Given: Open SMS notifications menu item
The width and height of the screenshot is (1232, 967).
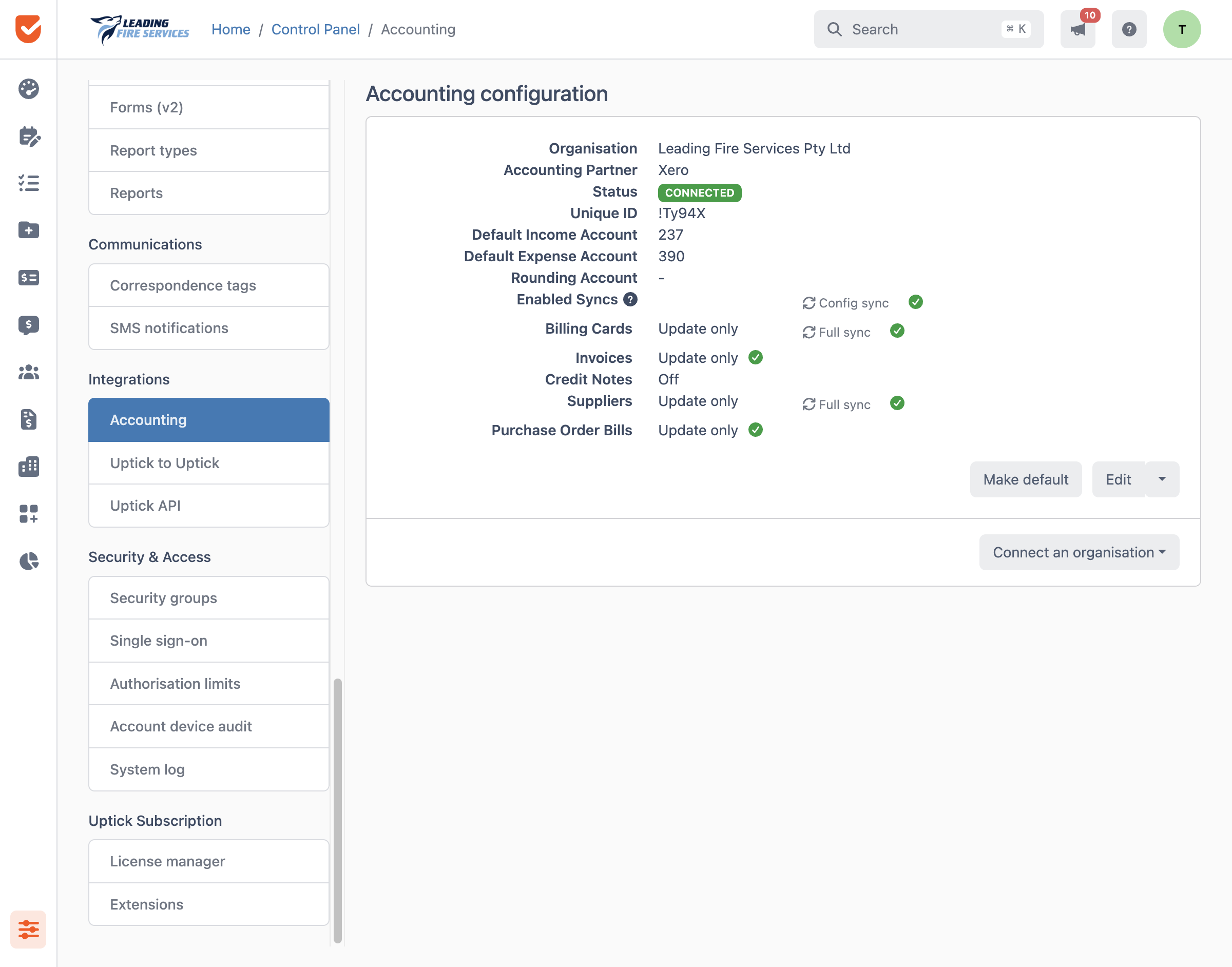Looking at the screenshot, I should 209,328.
